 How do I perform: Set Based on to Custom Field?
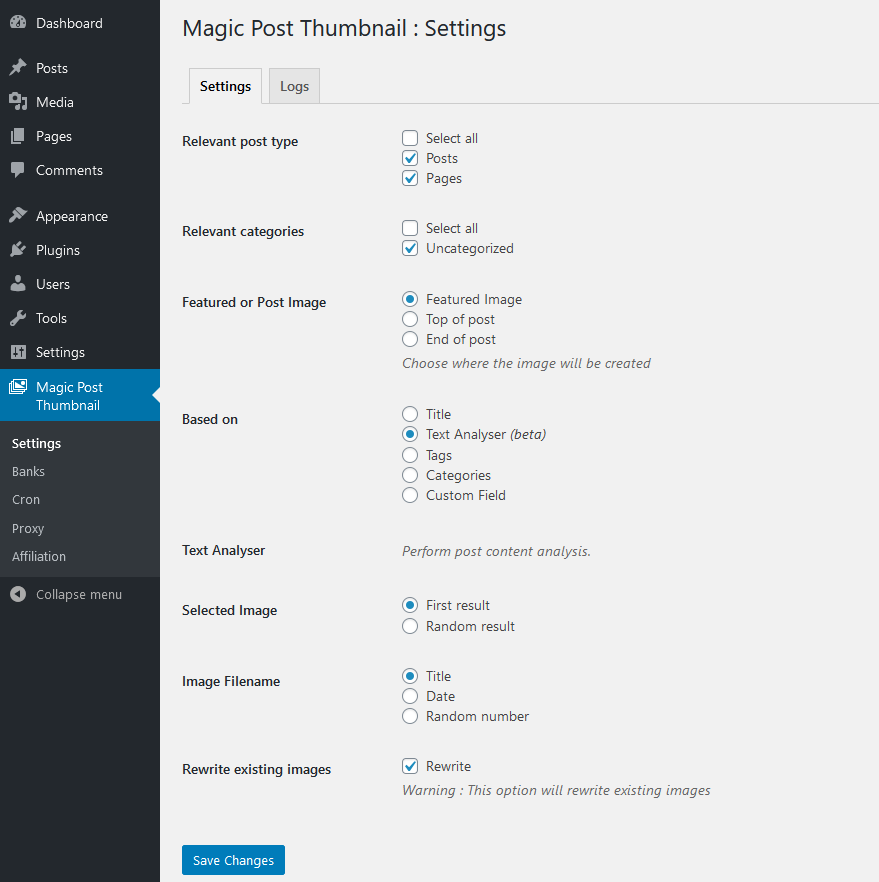pyautogui.click(x=410, y=495)
